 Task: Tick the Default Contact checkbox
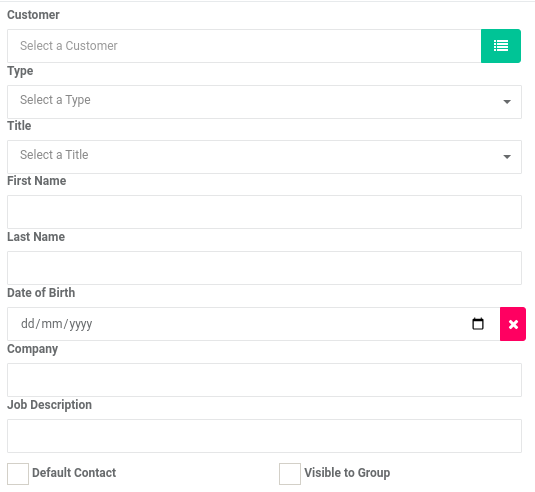[x=18, y=474]
